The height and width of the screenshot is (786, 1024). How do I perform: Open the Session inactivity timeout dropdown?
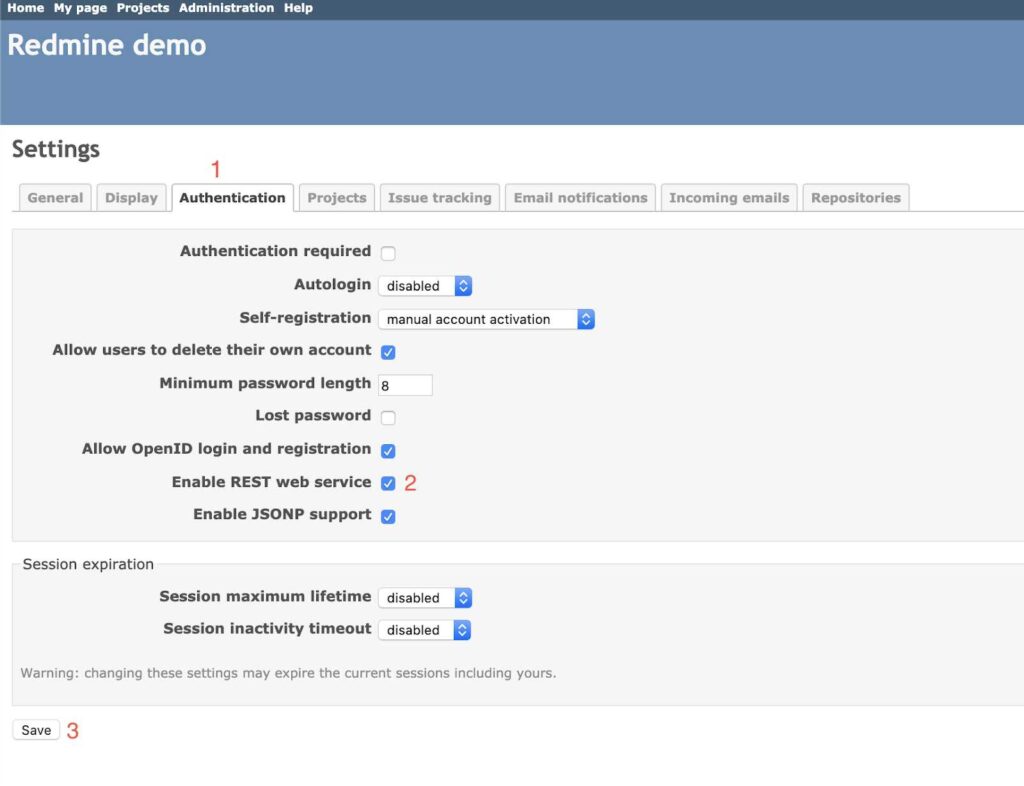[425, 630]
